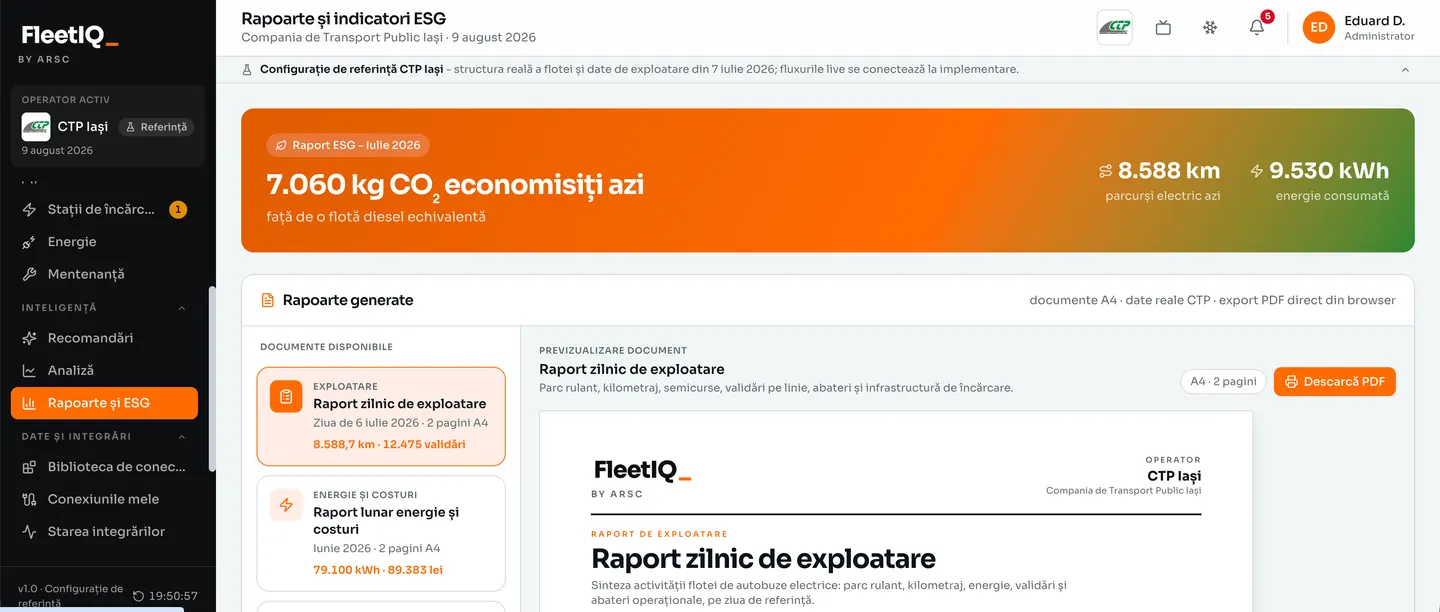This screenshot has width=1440, height=612.
Task: Click the "energie consumată" label
Action: [1332, 196]
